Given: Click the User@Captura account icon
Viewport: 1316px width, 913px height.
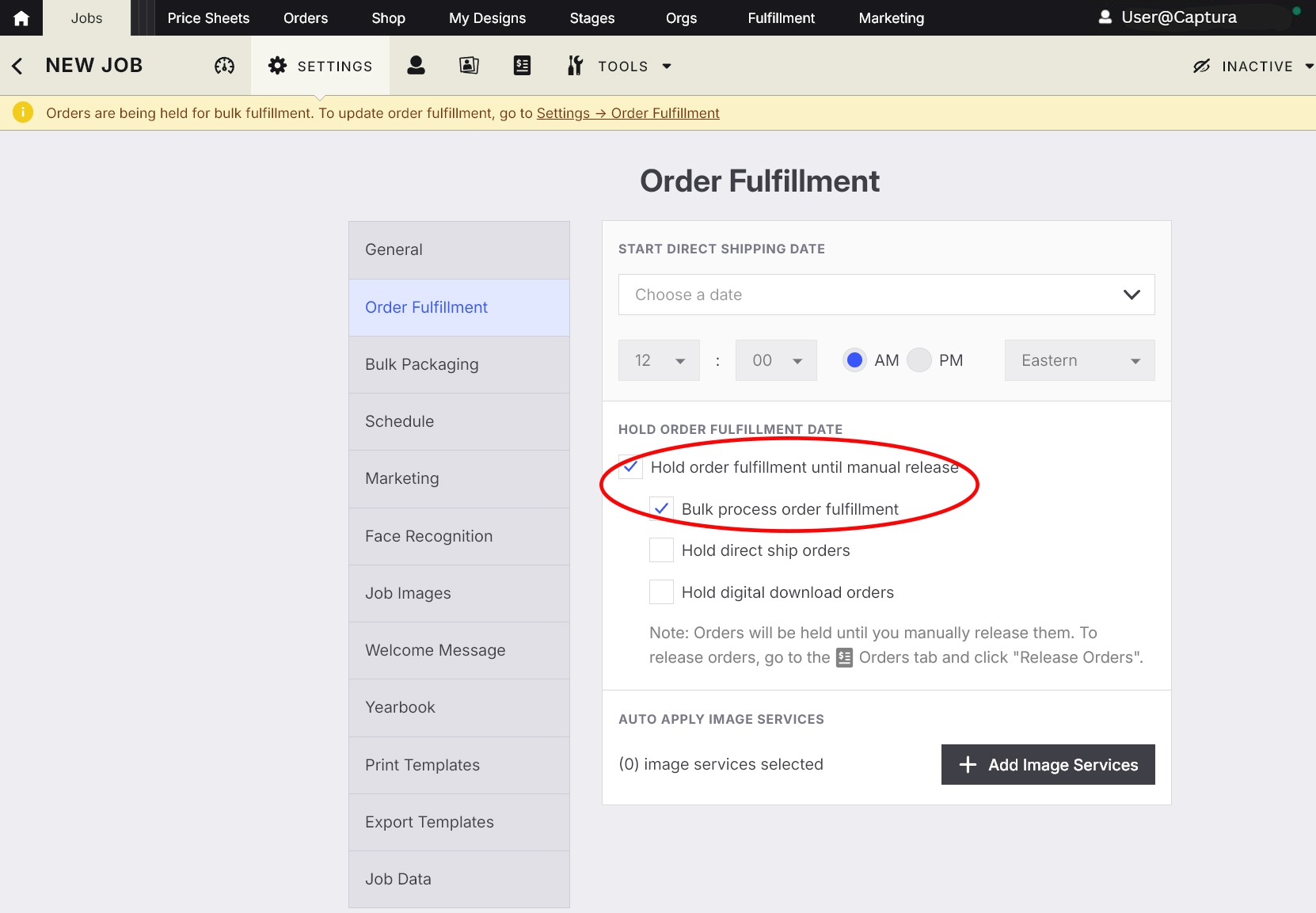Looking at the screenshot, I should point(1105,17).
